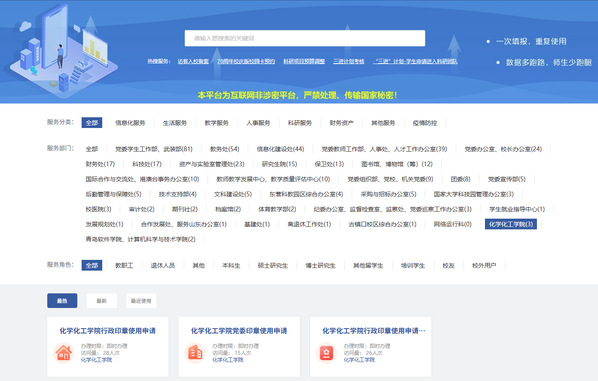The height and width of the screenshot is (381, 598).
Task: Filter by department 校医院(3)
Action: (98, 209)
